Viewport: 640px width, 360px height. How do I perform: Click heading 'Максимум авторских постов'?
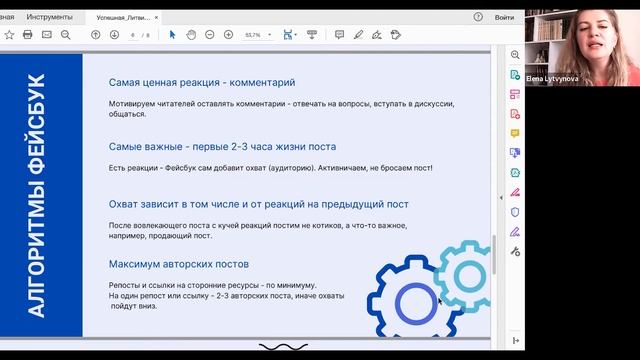(179, 264)
